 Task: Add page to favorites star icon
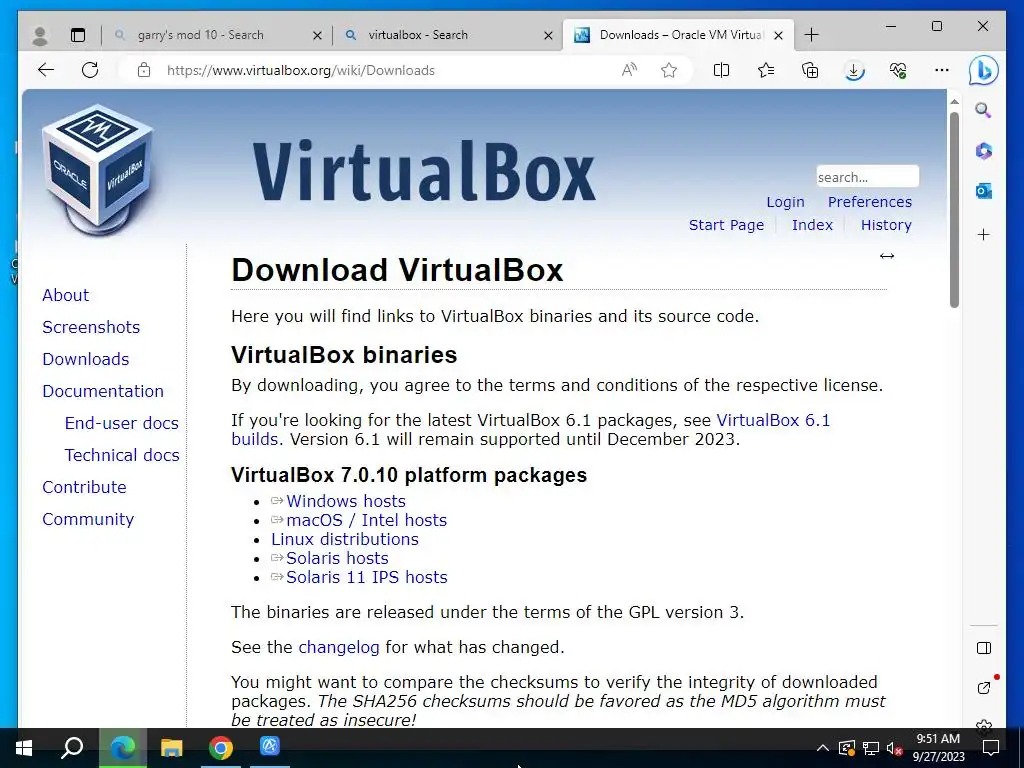tap(669, 70)
